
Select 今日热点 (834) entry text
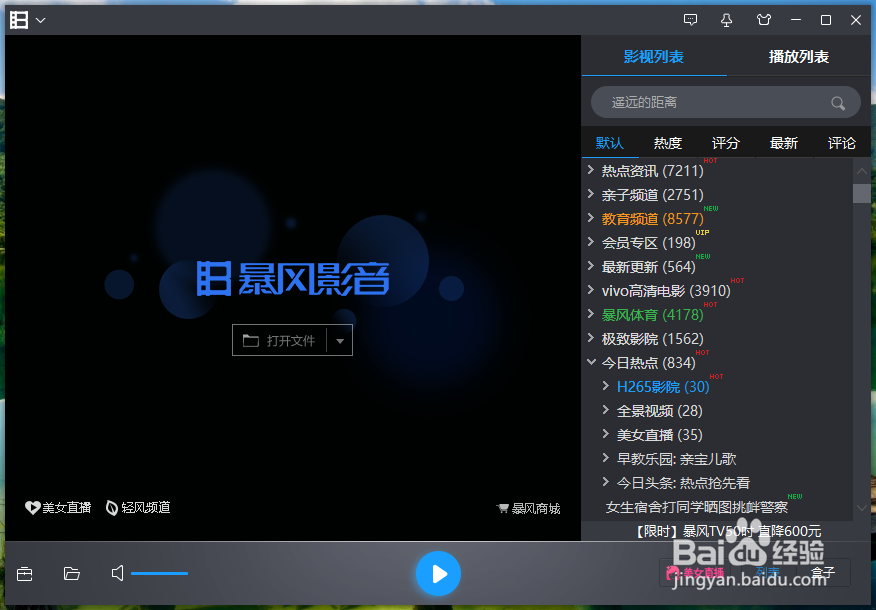[x=649, y=363]
